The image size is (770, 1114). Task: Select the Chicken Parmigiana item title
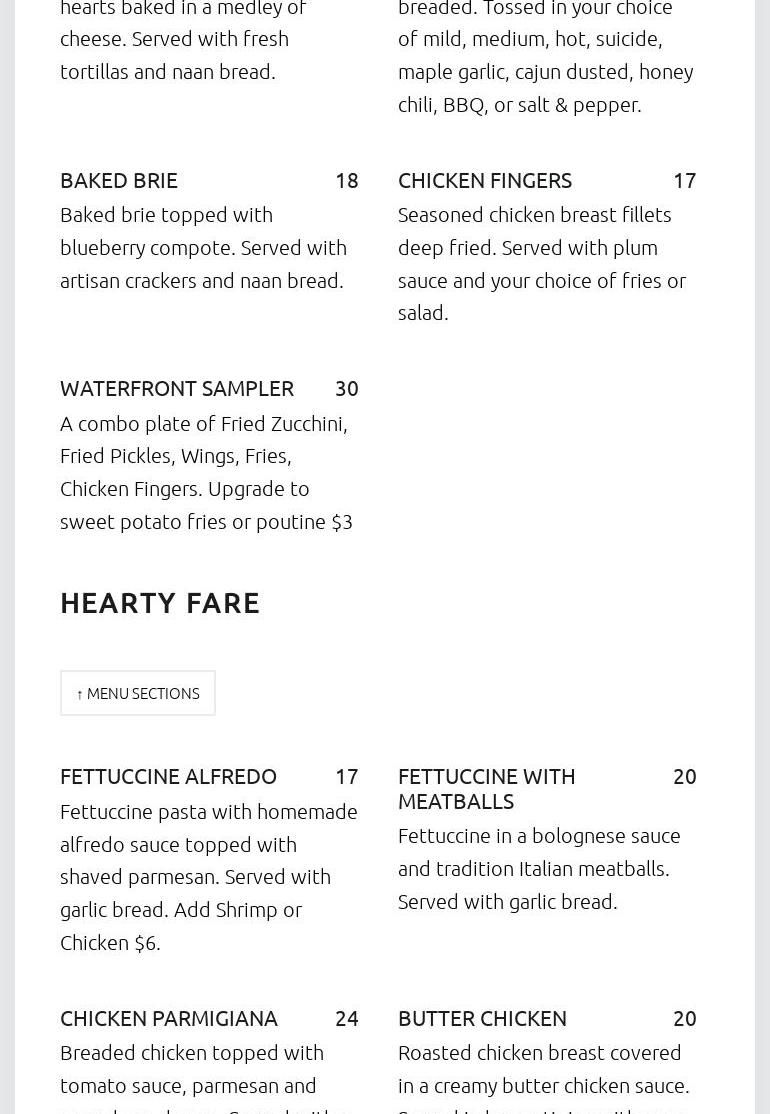point(169,1018)
